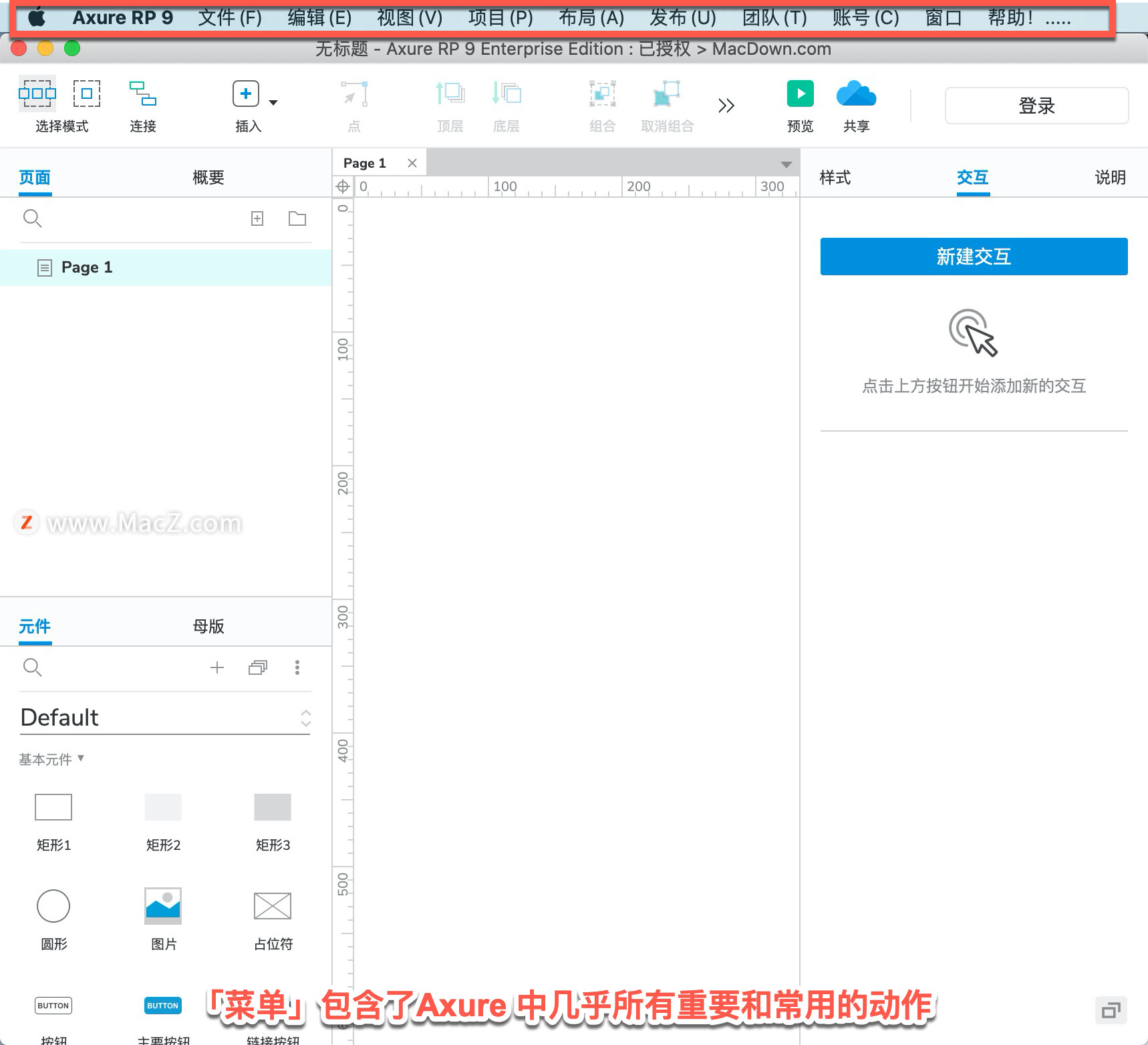Open the Axure RP 9 menu
Image resolution: width=1148 pixels, height=1045 pixels.
click(x=123, y=18)
